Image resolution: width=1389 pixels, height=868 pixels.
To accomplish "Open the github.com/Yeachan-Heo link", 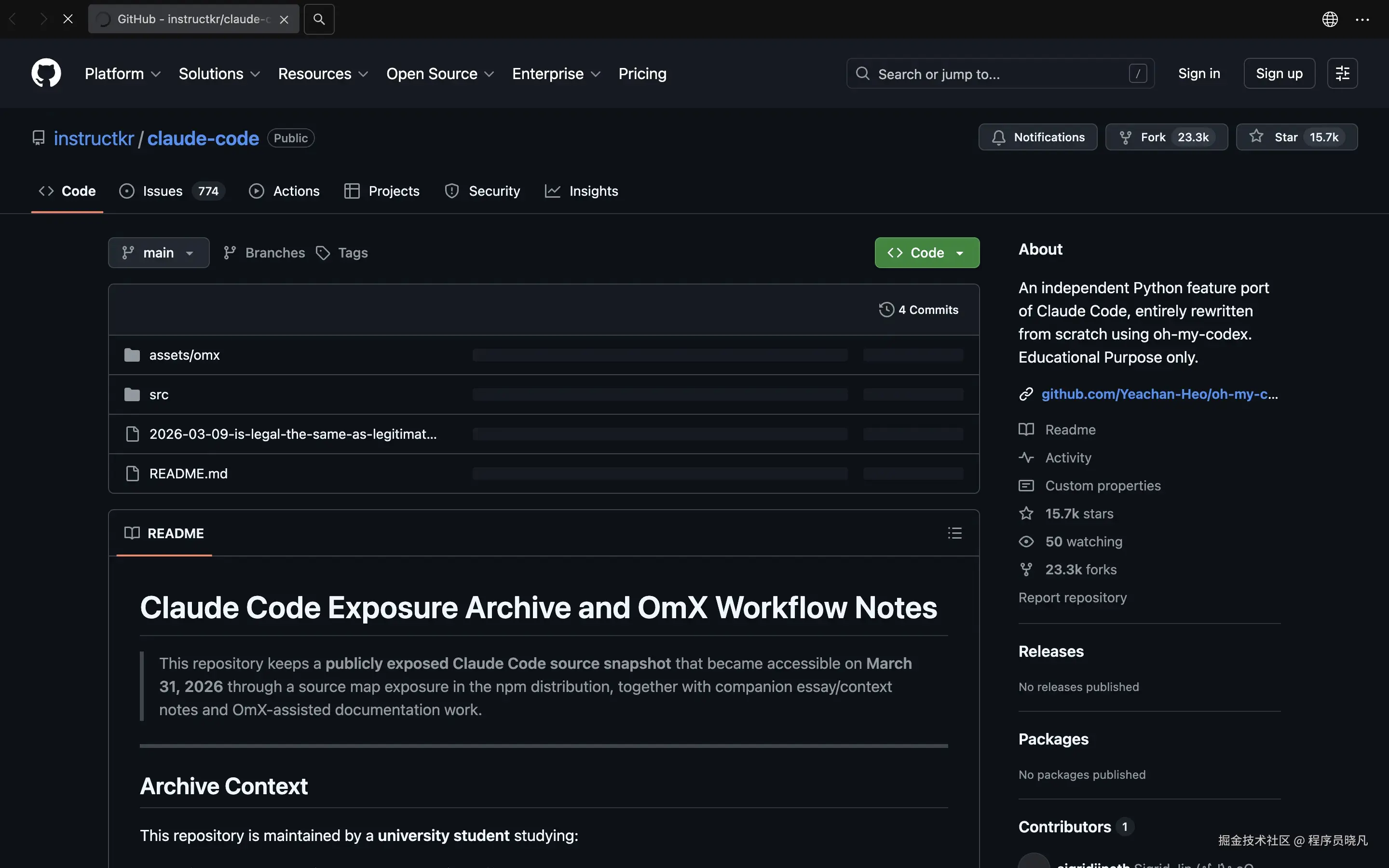I will pos(1159,394).
